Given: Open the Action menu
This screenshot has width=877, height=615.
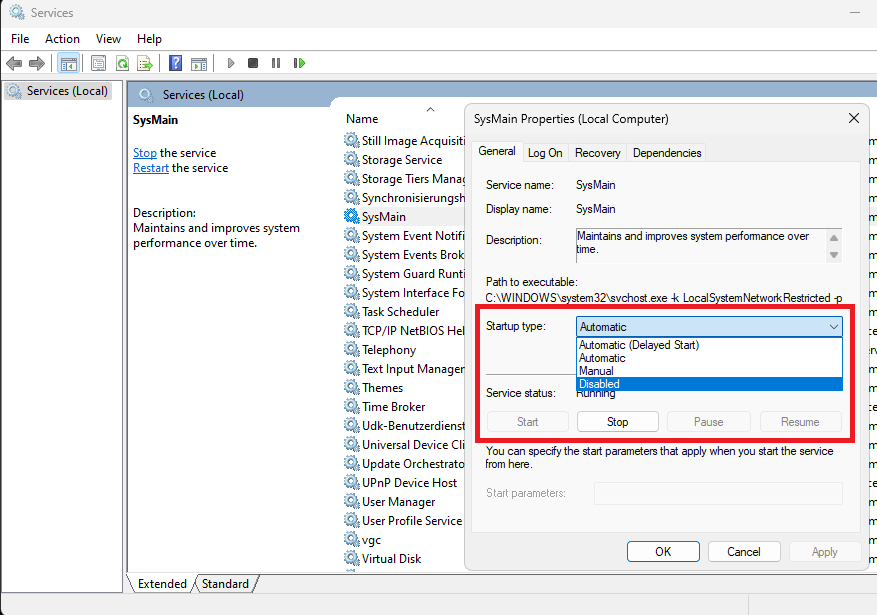Looking at the screenshot, I should [x=62, y=38].
